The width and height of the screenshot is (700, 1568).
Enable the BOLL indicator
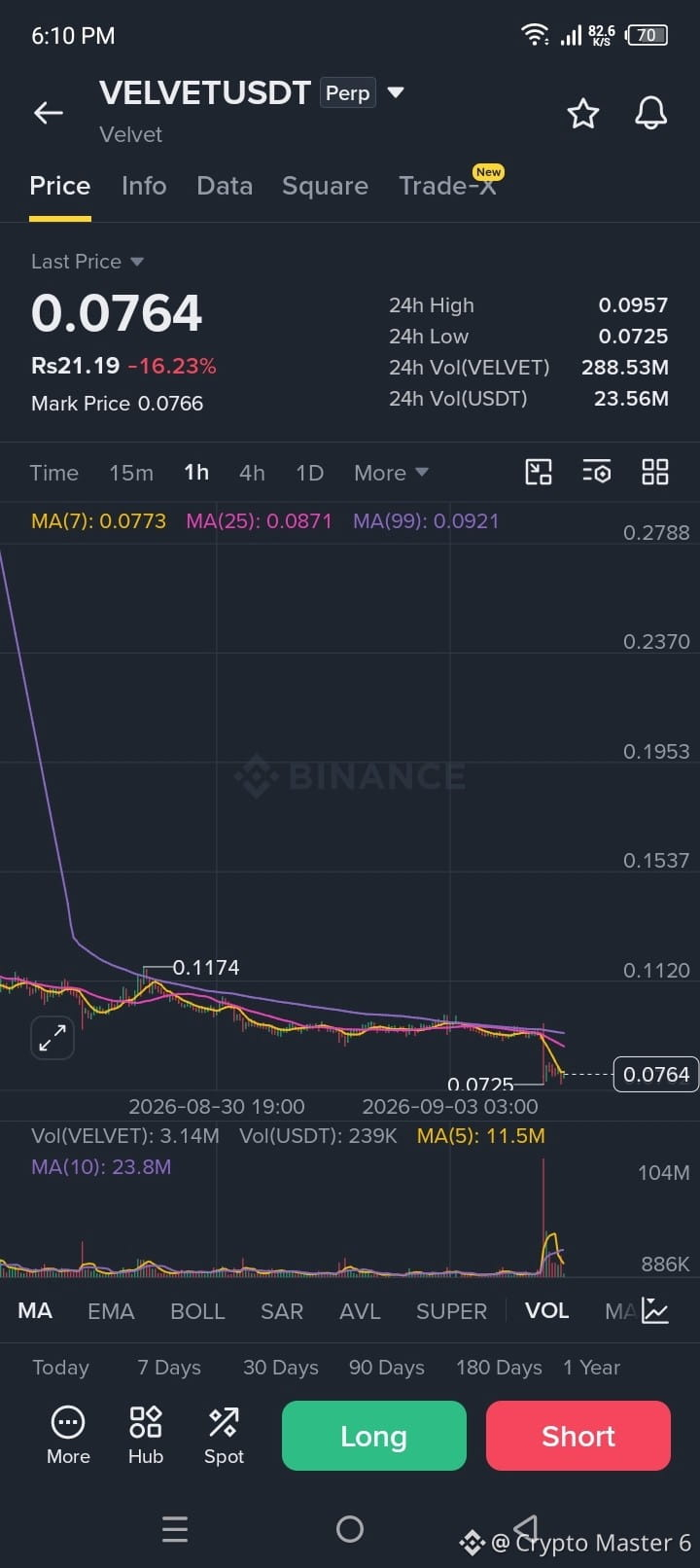click(197, 1311)
